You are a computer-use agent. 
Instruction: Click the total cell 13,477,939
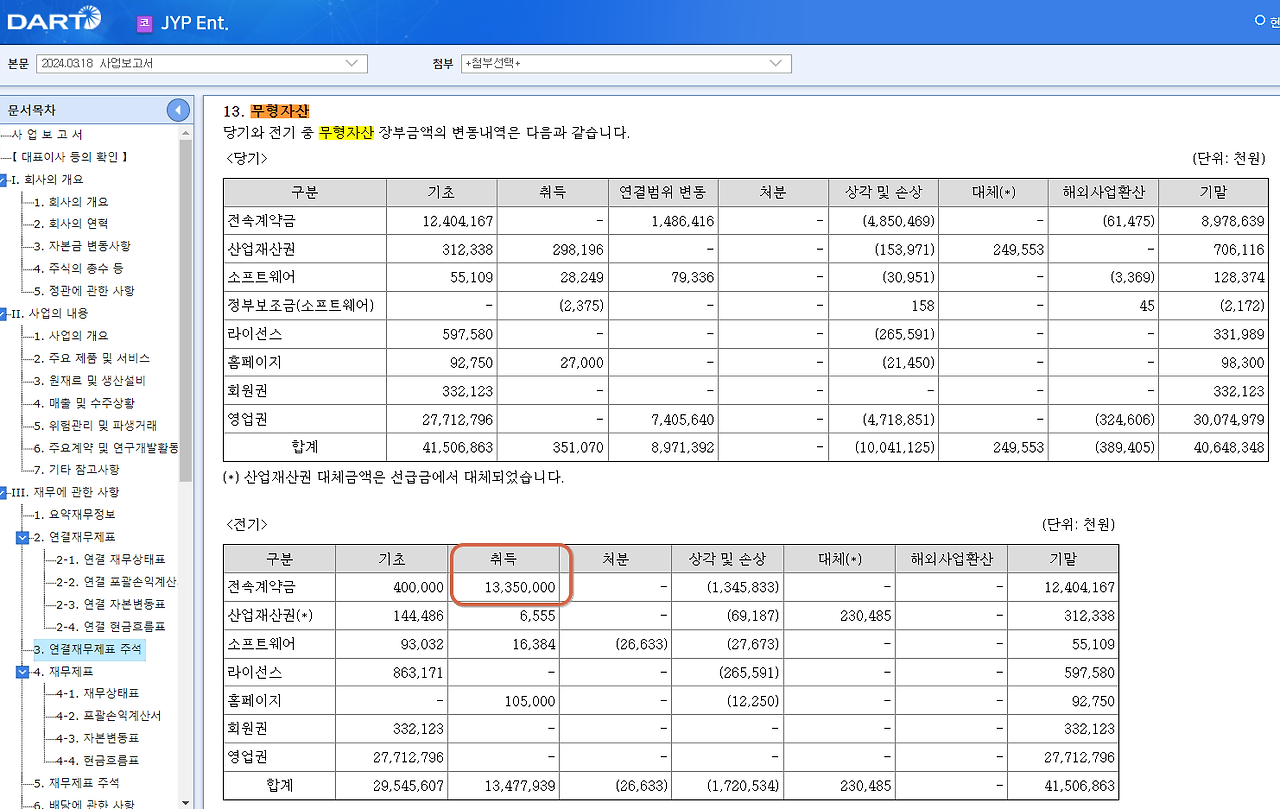[x=518, y=786]
